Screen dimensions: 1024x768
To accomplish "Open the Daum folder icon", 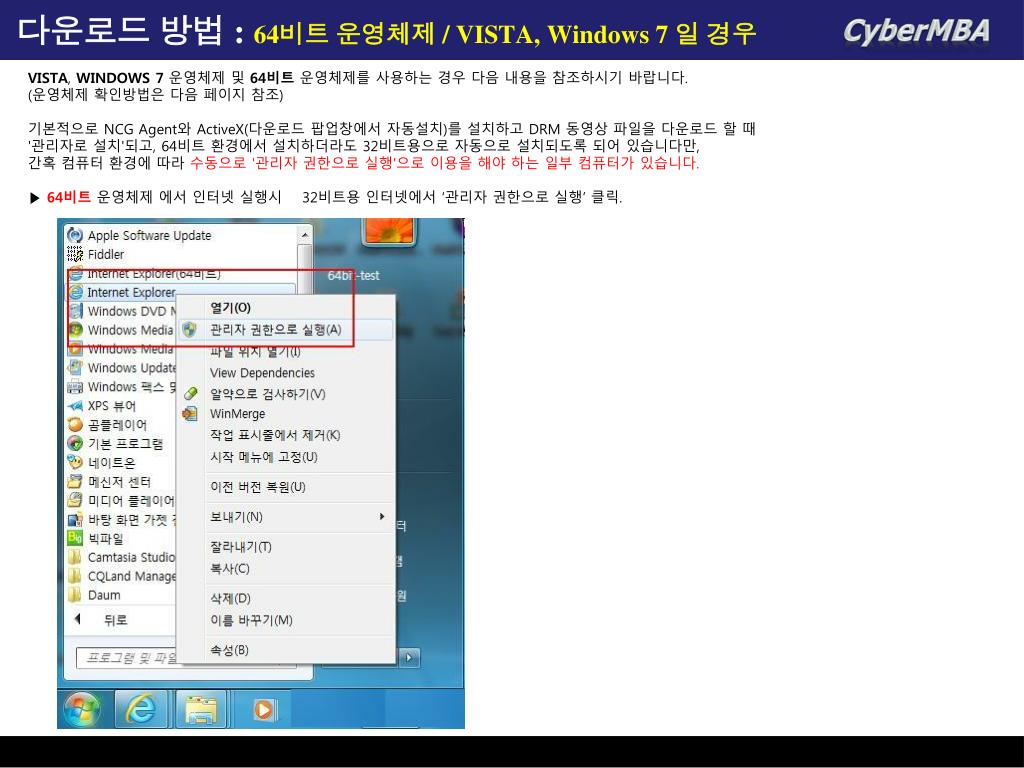I will tap(75, 595).
